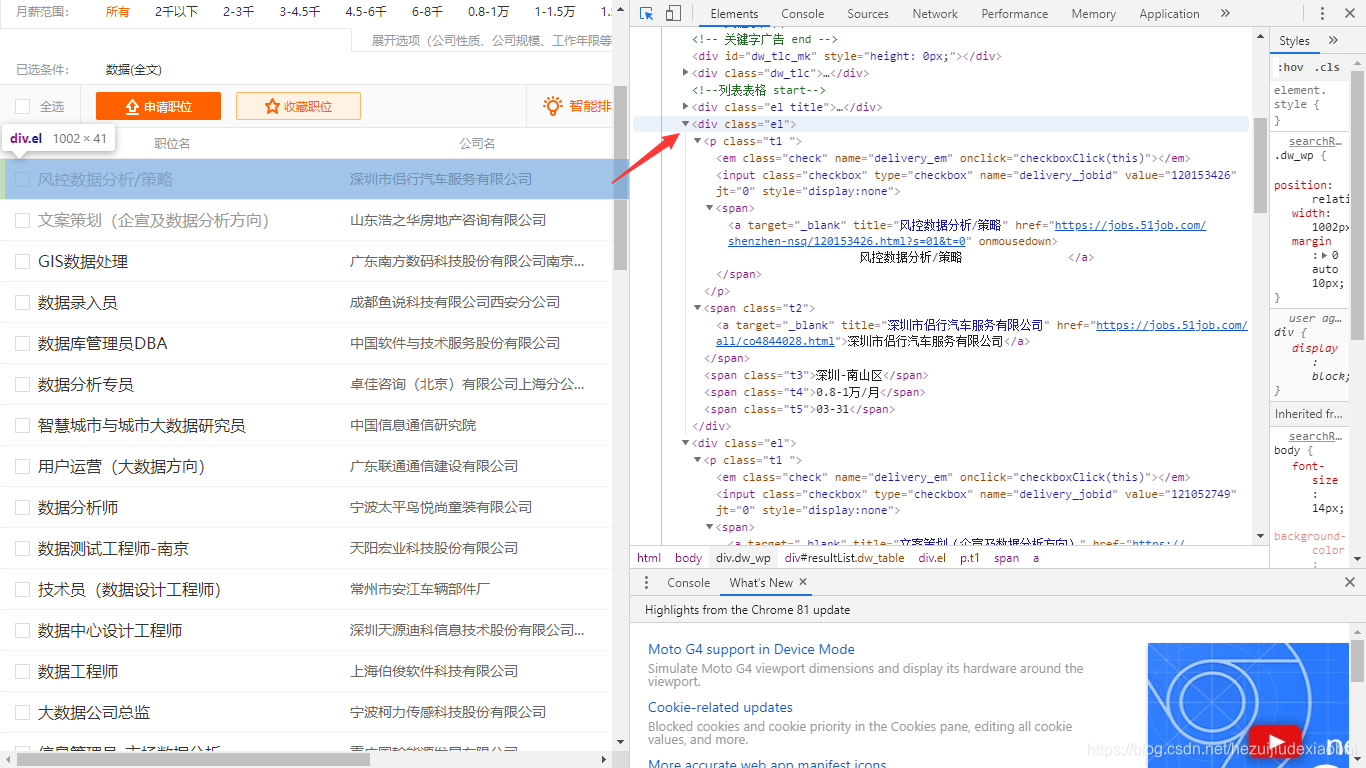Image resolution: width=1366 pixels, height=768 pixels.
Task: Open the Memory tab
Action: click(1093, 14)
